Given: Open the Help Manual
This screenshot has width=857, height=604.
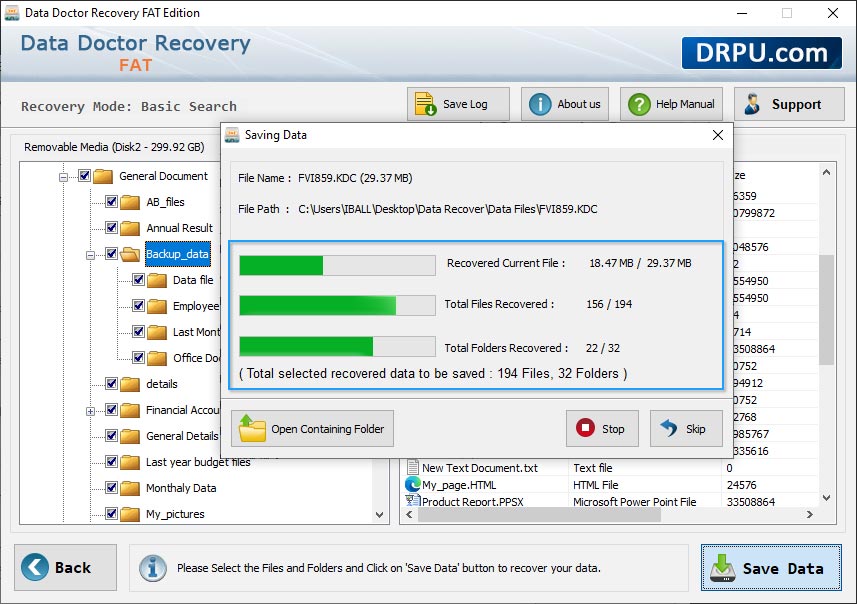Looking at the screenshot, I should 671,104.
